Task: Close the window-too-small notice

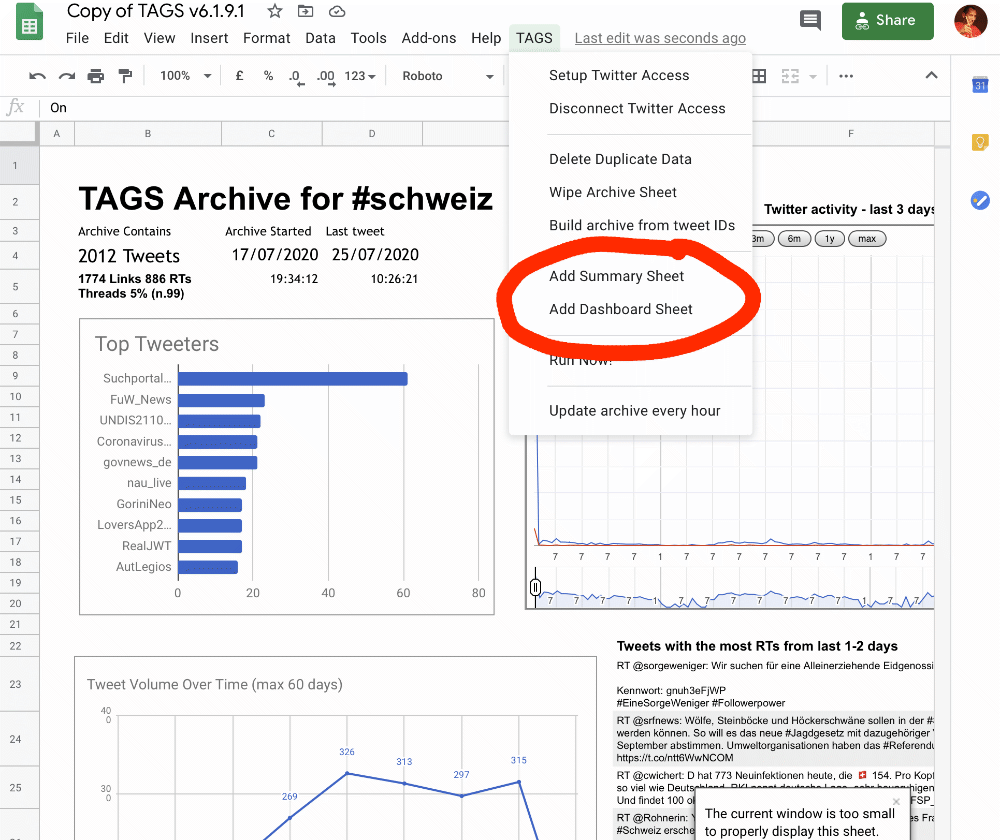Action: coord(896,801)
